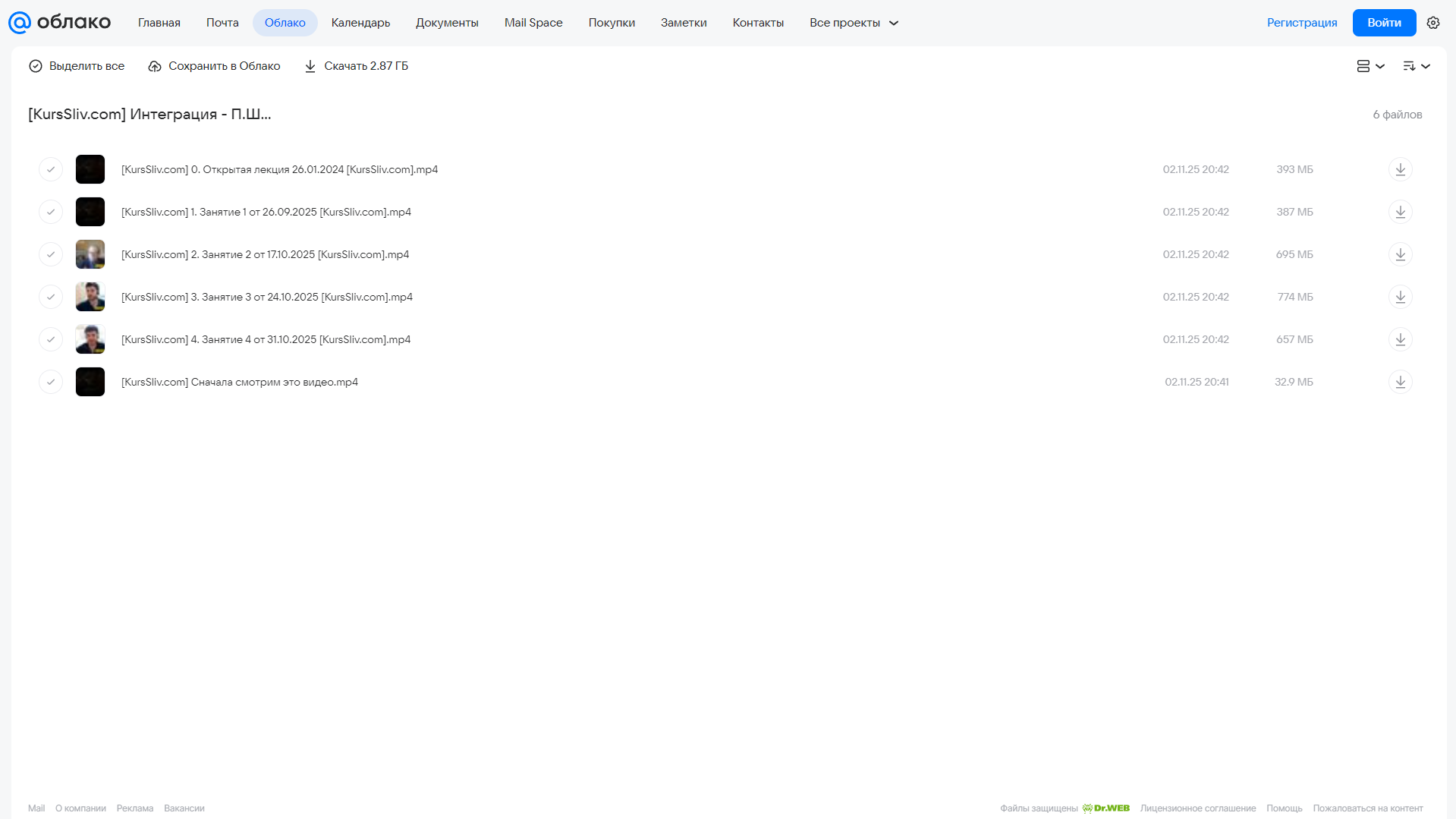The width and height of the screenshot is (1456, 819).
Task: Download the Занятие 1 от 26.09.2025 file
Action: click(x=1400, y=212)
